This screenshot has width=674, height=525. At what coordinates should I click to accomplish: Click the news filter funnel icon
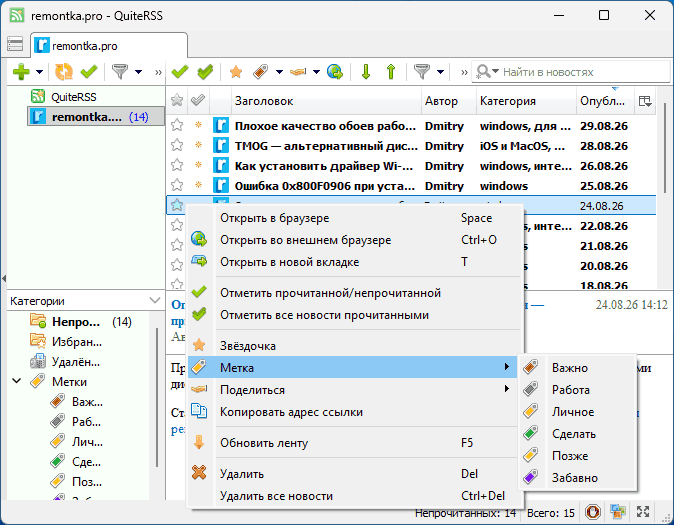[x=422, y=72]
